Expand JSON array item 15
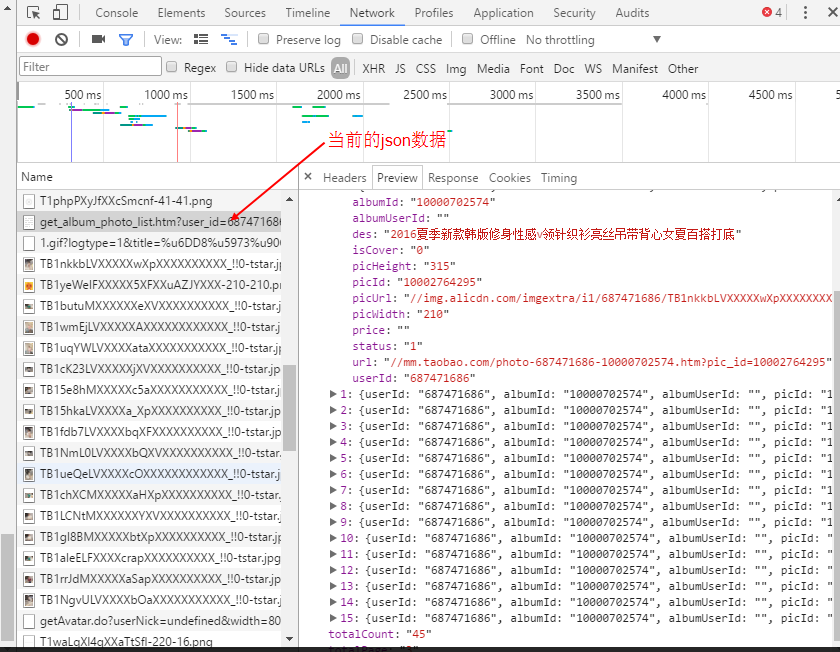This screenshot has width=840, height=652. [x=333, y=618]
